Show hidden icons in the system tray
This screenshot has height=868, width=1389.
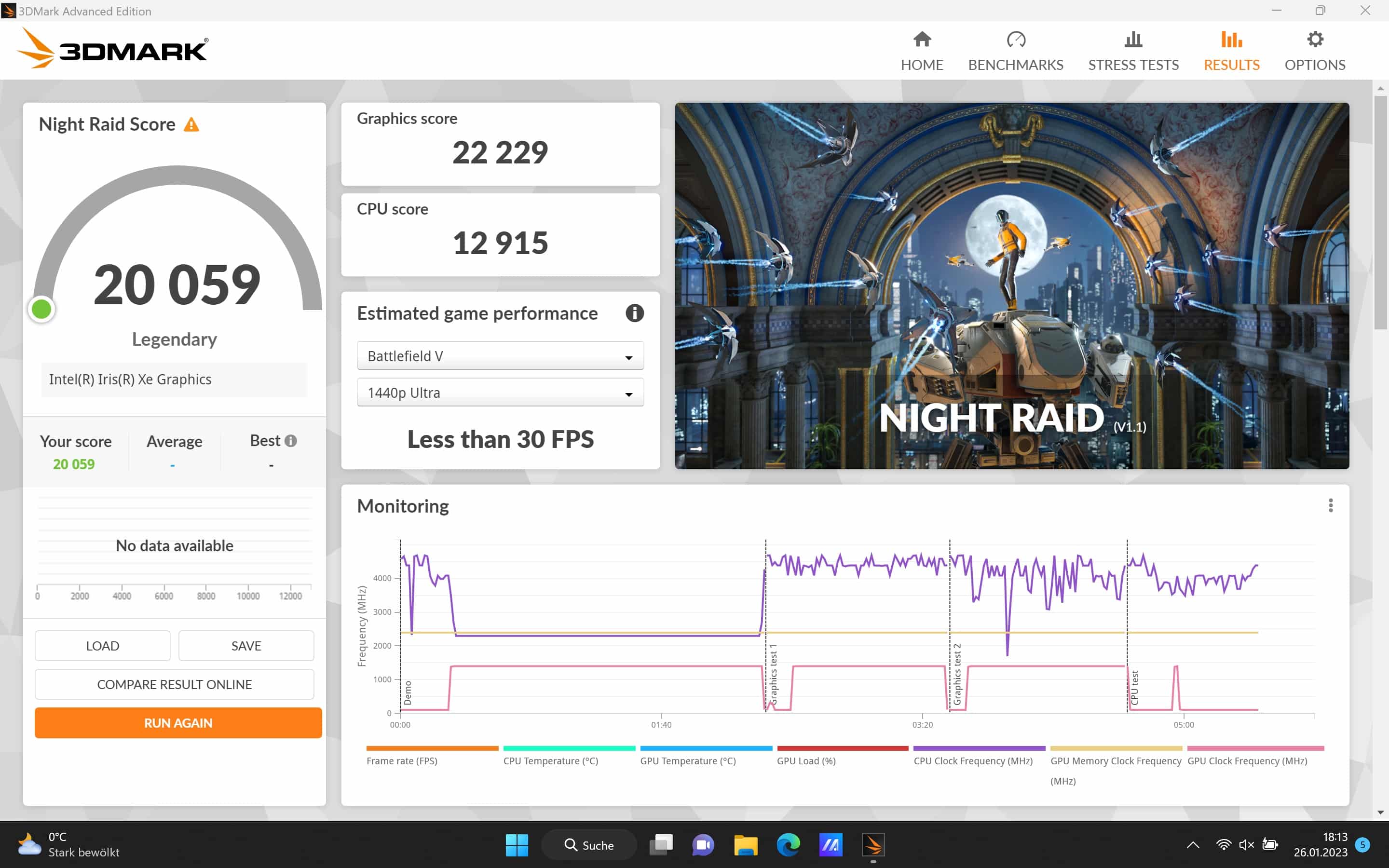[1193, 844]
